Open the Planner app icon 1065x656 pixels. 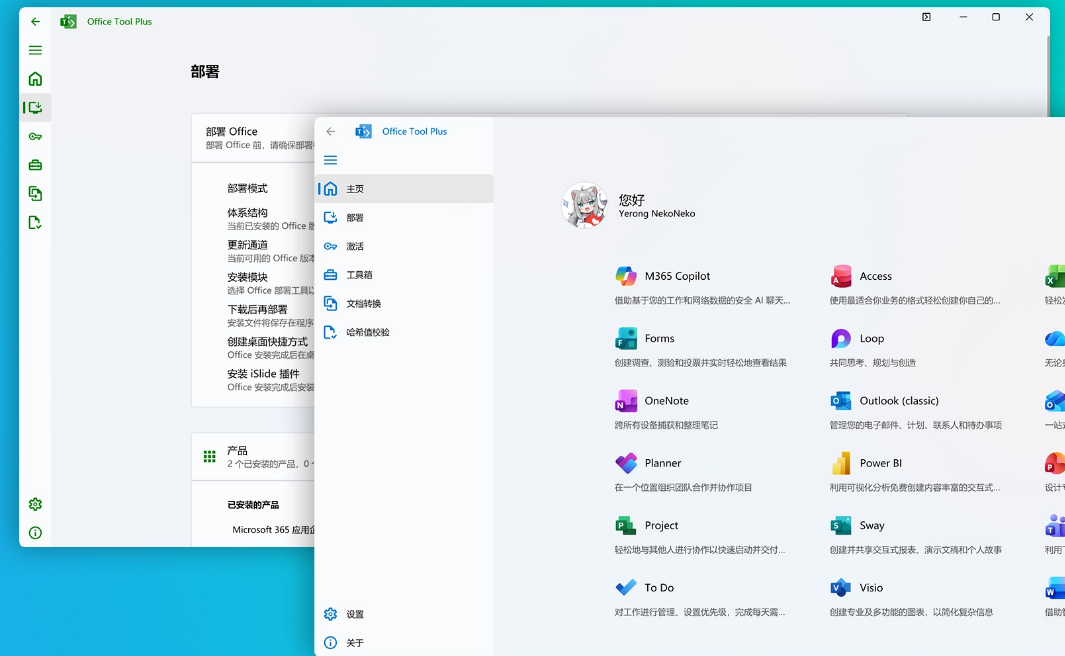(626, 462)
